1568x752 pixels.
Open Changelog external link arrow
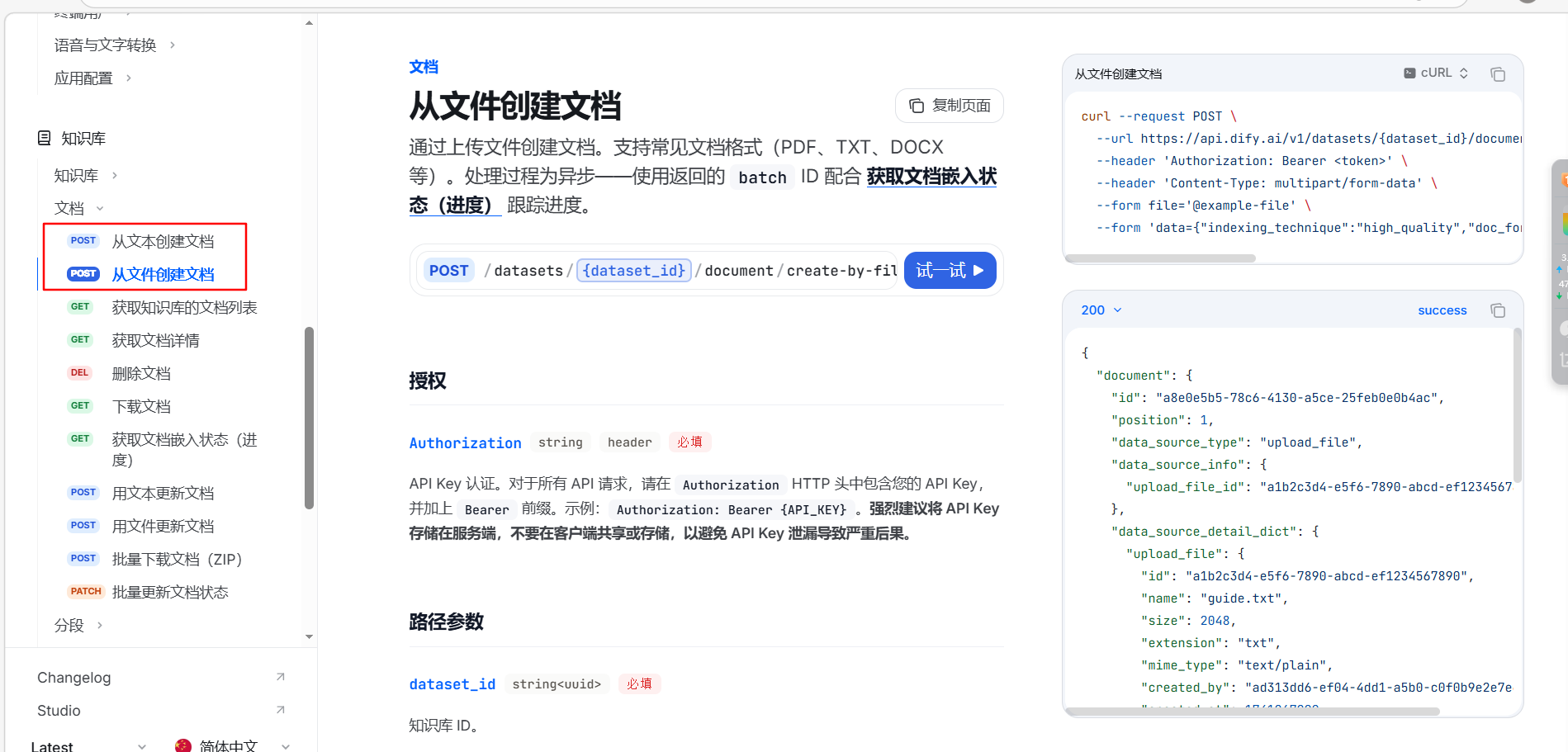pyautogui.click(x=280, y=677)
